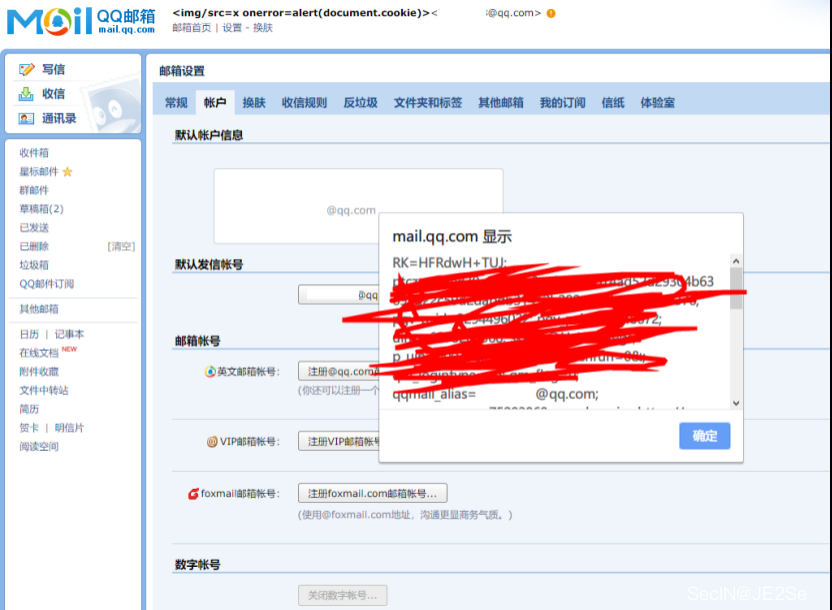832x610 pixels.
Task: Click the red foxmail icon
Action: [194, 494]
